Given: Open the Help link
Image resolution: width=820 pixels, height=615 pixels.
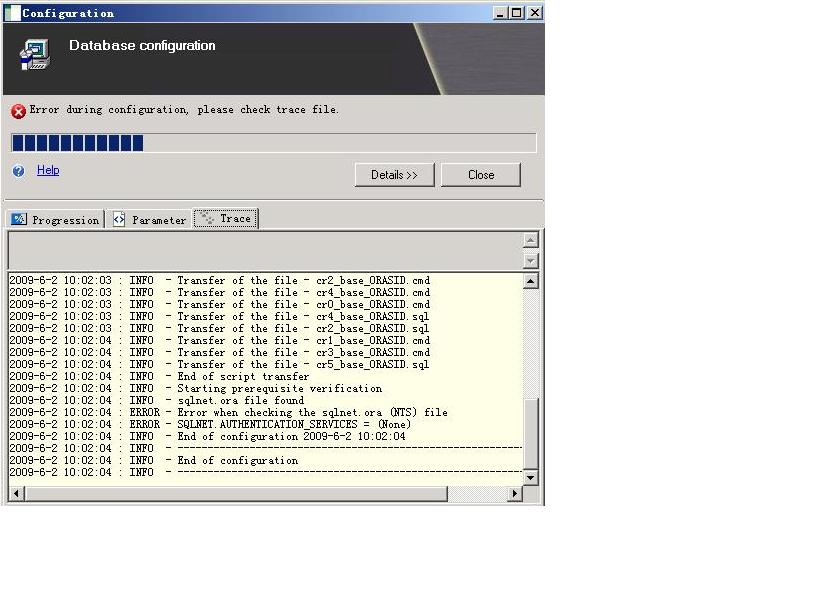Looking at the screenshot, I should (x=48, y=170).
